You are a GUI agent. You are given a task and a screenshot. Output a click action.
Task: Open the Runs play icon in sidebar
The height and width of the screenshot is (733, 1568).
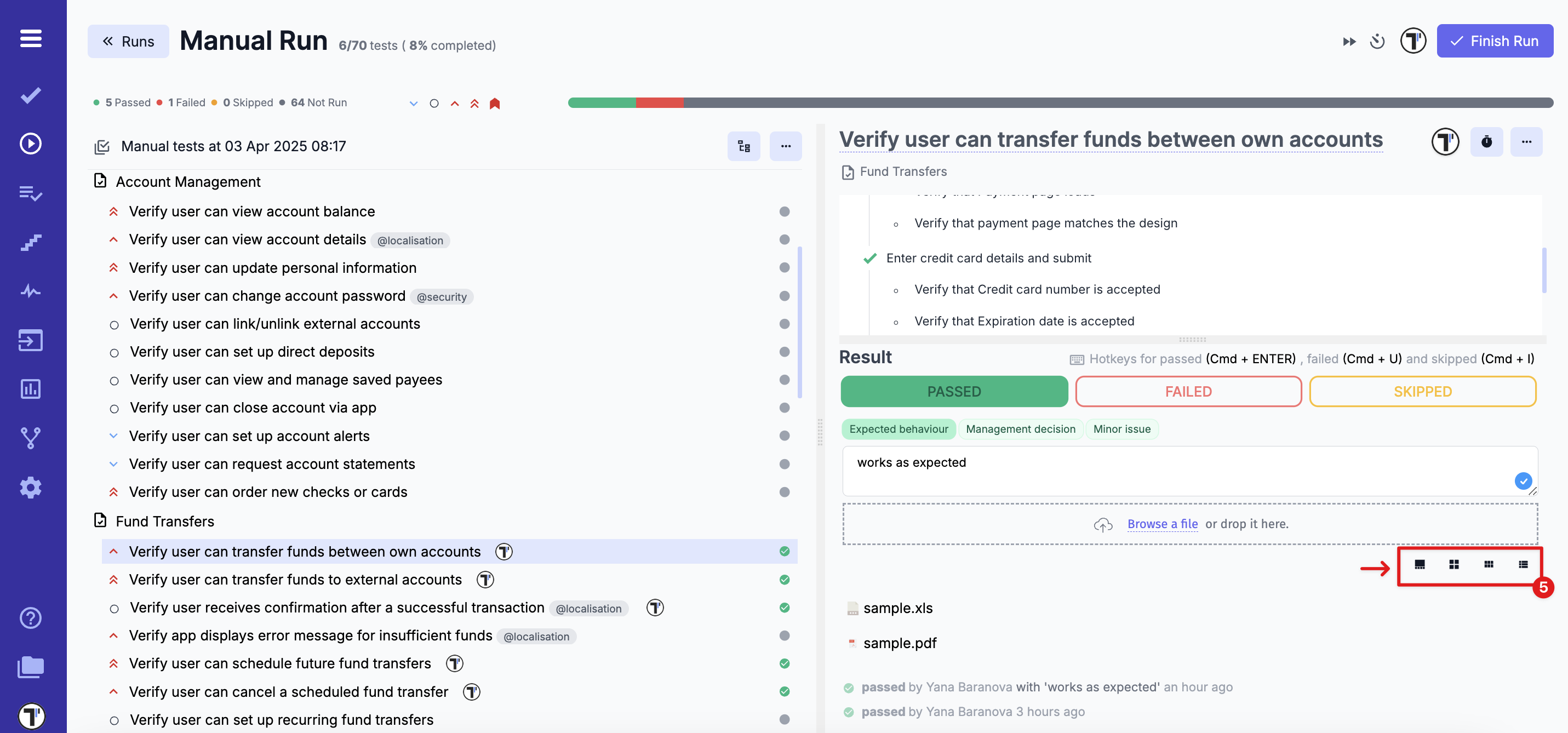click(31, 144)
